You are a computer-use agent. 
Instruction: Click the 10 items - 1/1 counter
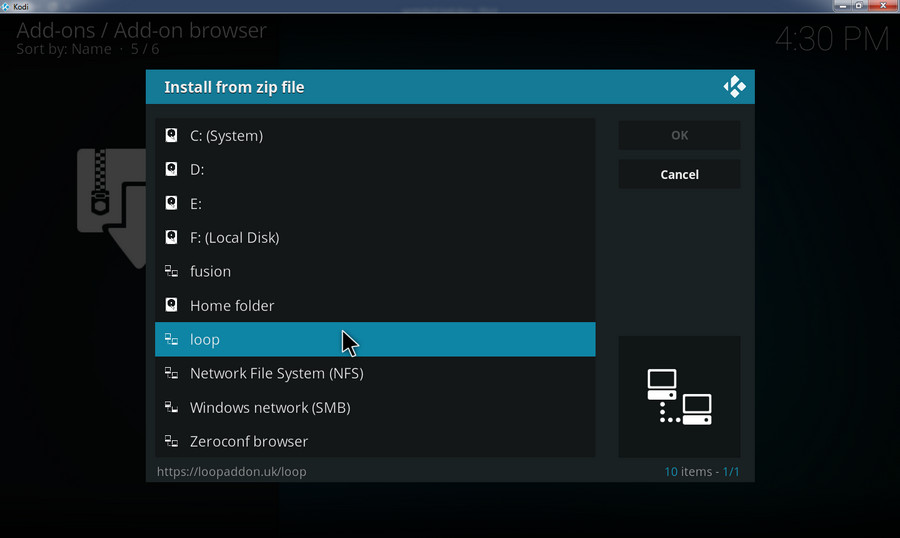(701, 471)
